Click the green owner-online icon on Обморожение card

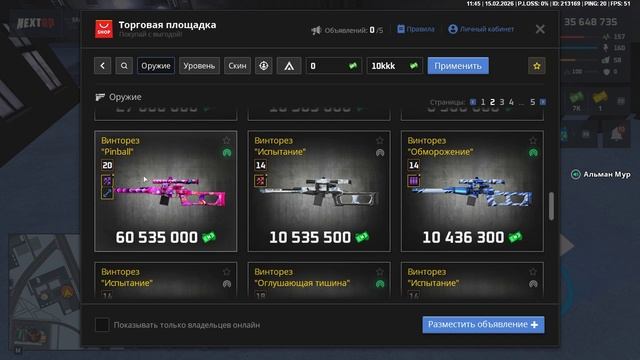point(533,153)
